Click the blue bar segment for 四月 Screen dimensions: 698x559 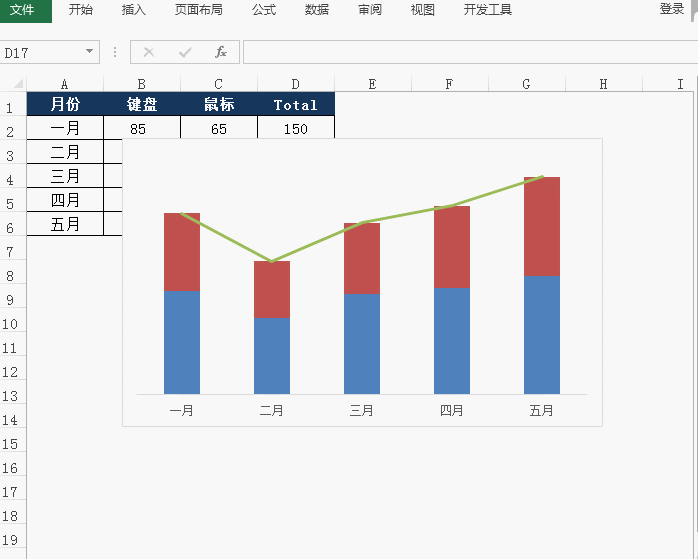[x=452, y=341]
